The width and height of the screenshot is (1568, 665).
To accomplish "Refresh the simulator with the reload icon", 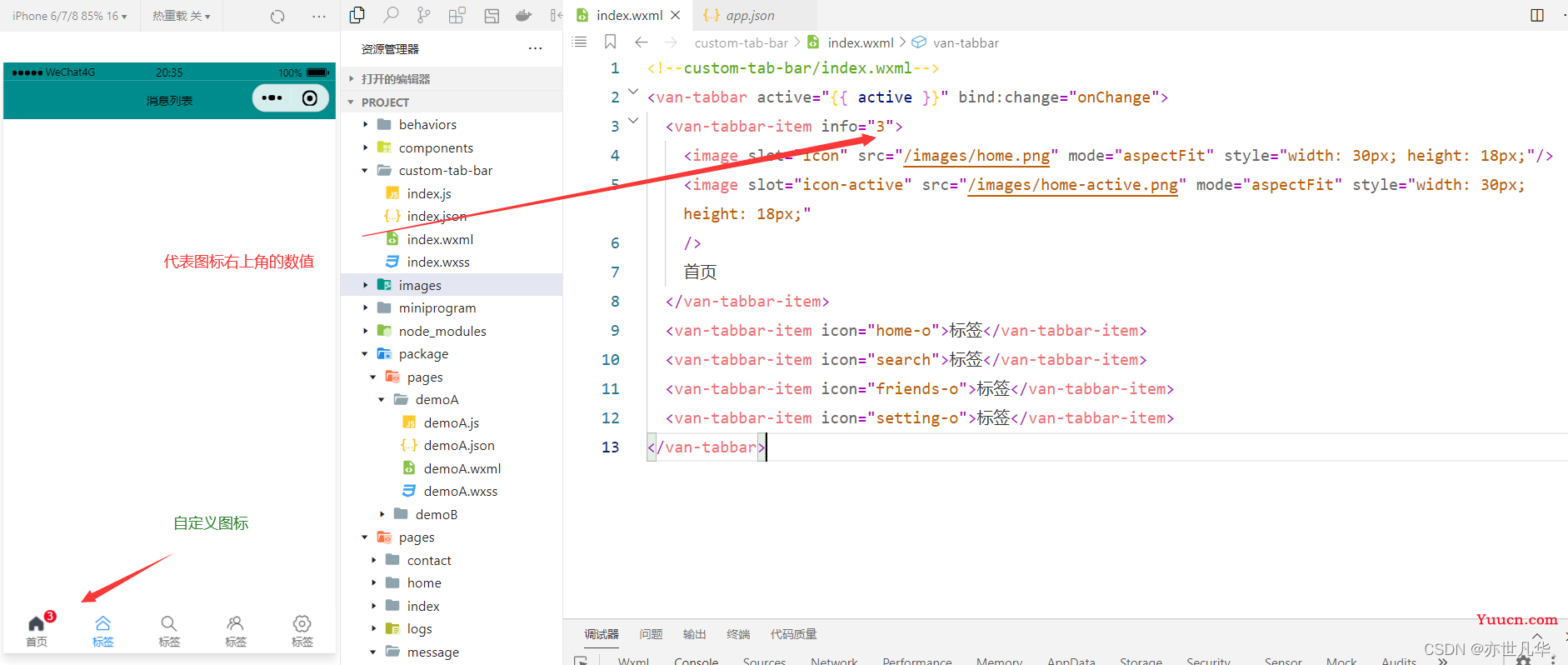I will click(277, 16).
